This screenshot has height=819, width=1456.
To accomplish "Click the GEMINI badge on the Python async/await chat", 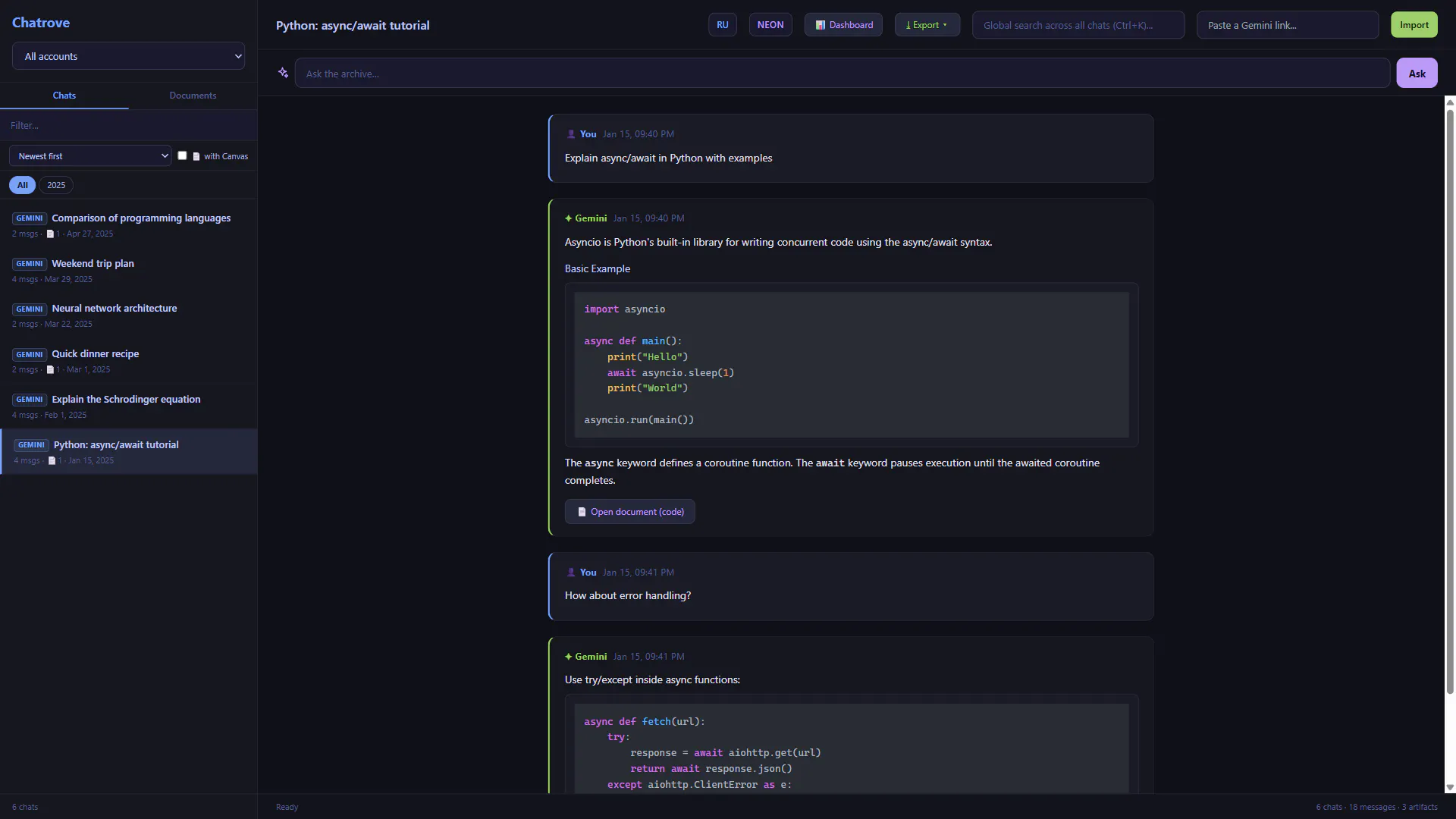I will (x=31, y=445).
